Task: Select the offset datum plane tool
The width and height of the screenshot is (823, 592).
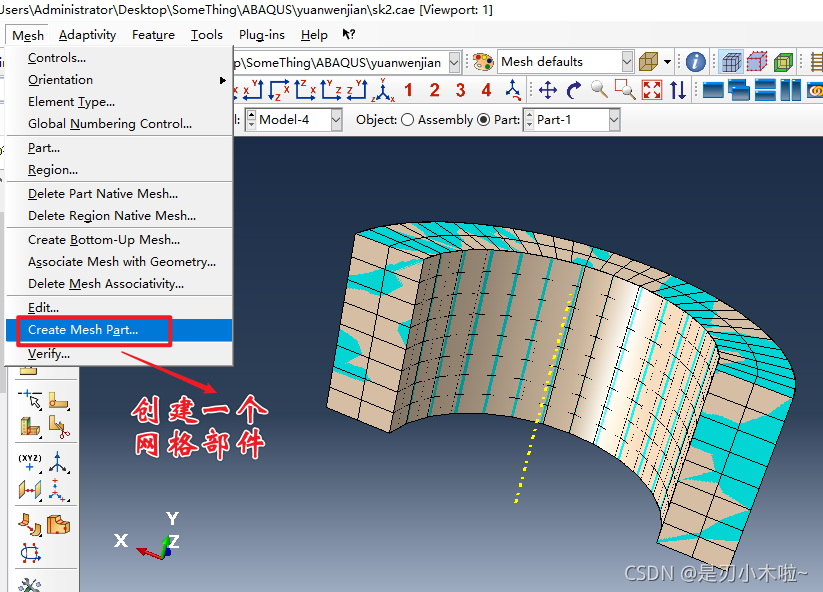Action: tap(30, 490)
